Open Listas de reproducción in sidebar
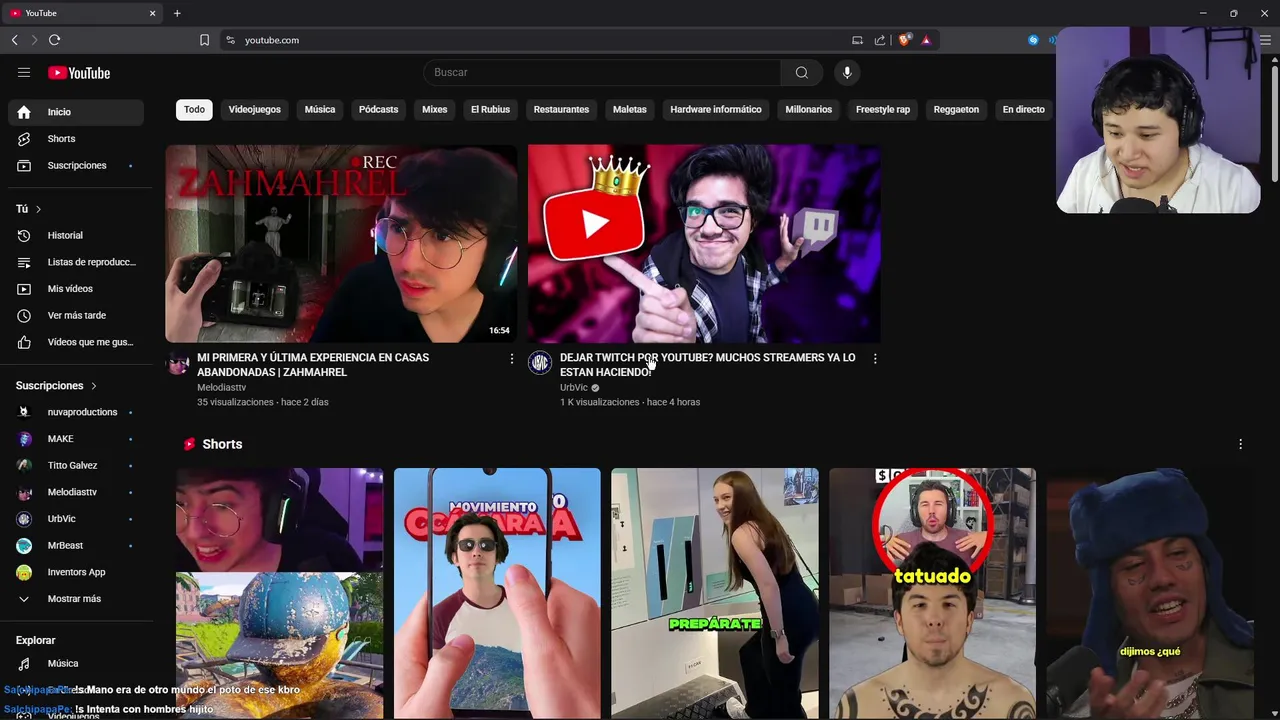This screenshot has height=720, width=1280. [76, 262]
